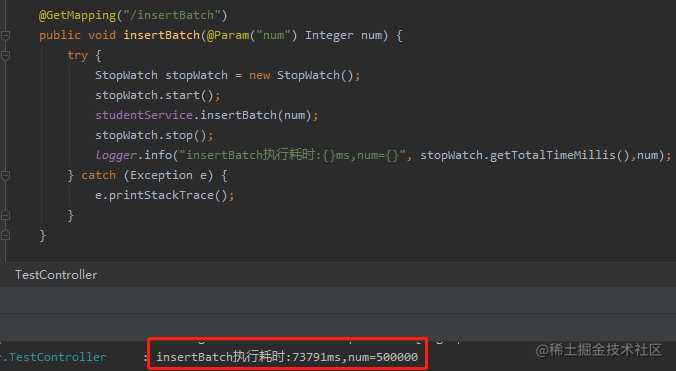Click the "/insertBatch" mapping string

pyautogui.click(x=172, y=15)
